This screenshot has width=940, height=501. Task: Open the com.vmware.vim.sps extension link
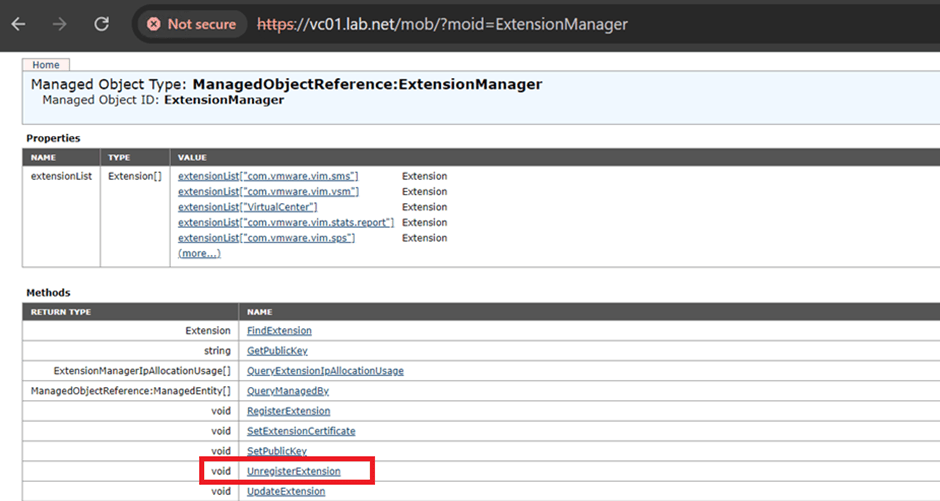[266, 238]
